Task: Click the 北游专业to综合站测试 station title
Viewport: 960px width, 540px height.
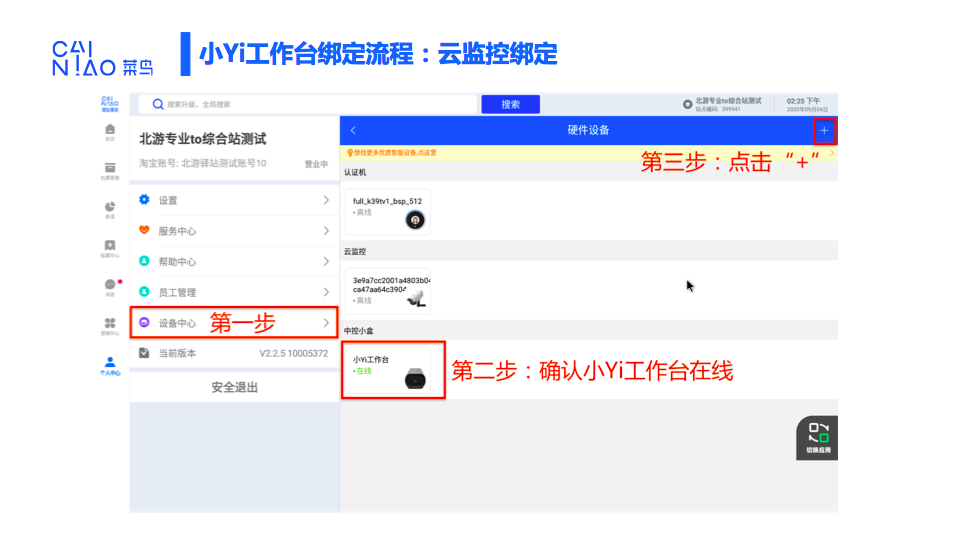Action: [x=203, y=139]
